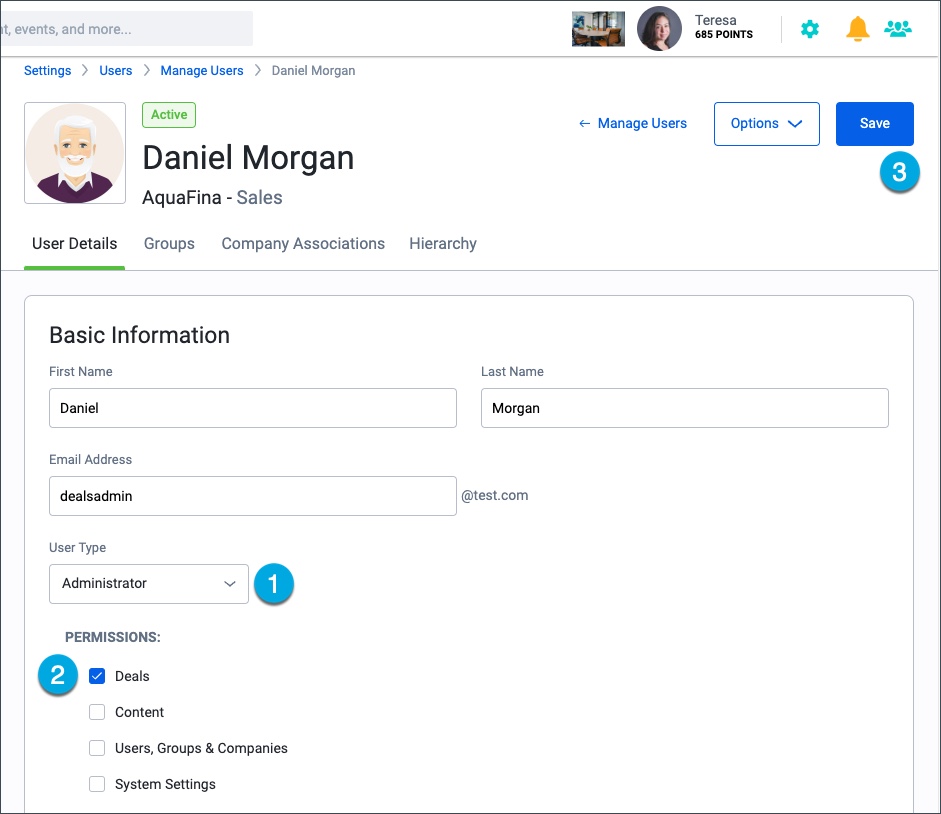Click back arrow Manage Users link
The image size is (941, 814).
[633, 124]
